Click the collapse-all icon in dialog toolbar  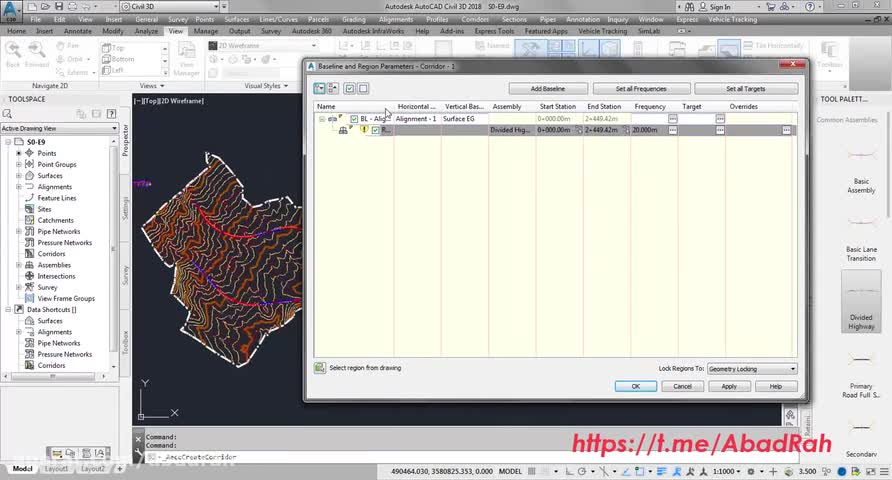[333, 89]
